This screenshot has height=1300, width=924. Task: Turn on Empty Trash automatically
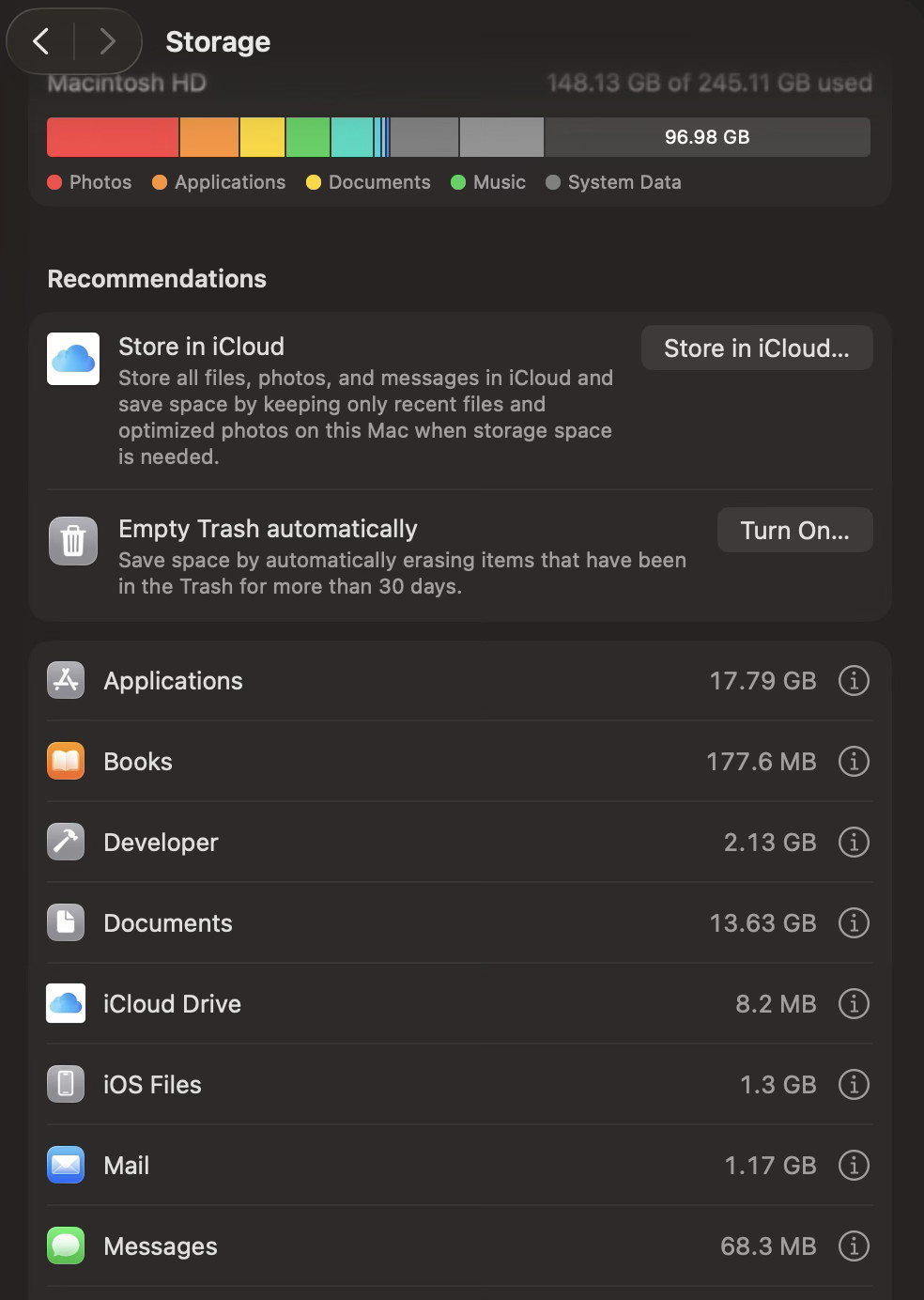pos(794,531)
